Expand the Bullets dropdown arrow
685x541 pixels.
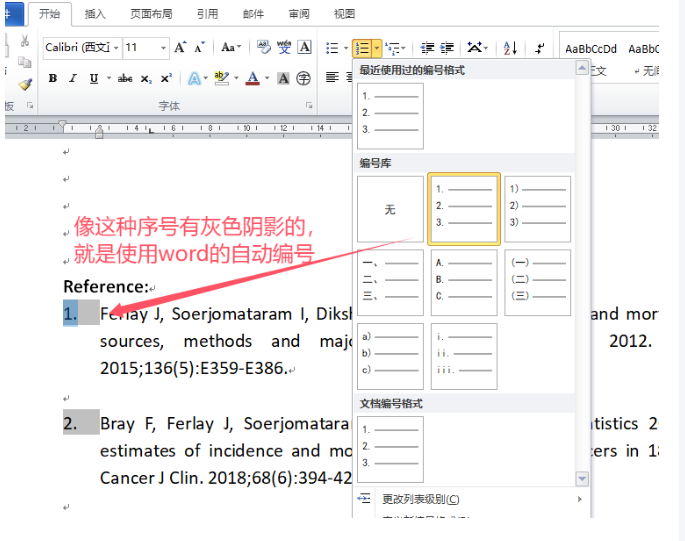click(x=346, y=48)
